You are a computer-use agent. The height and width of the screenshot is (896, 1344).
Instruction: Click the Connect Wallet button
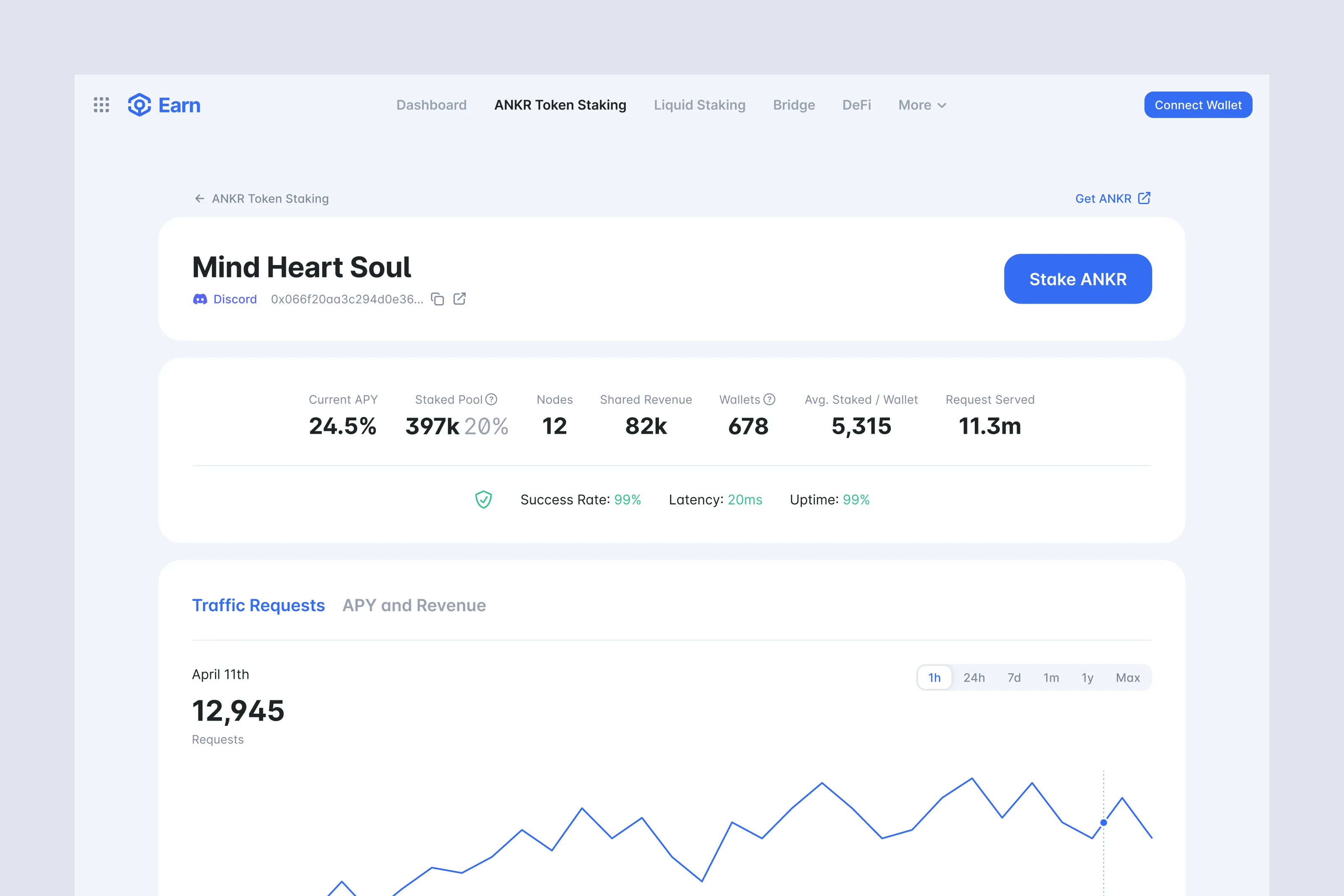click(x=1198, y=105)
